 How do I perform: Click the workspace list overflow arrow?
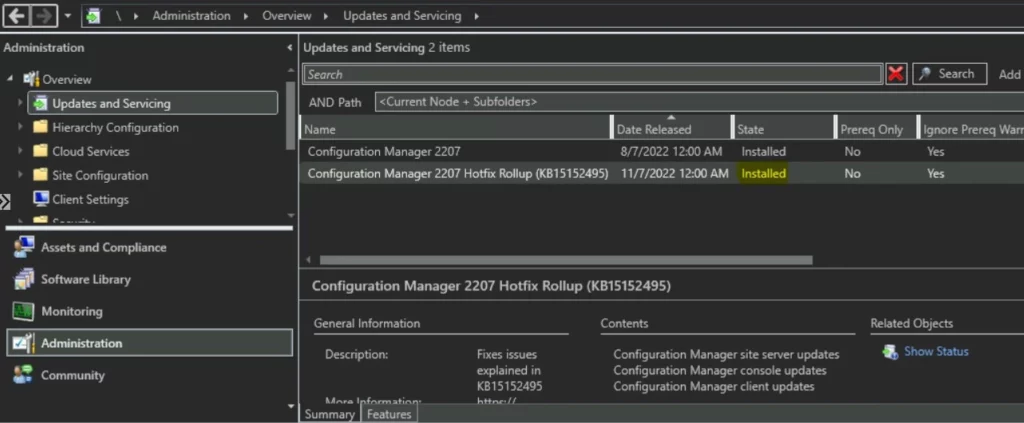[x=291, y=406]
